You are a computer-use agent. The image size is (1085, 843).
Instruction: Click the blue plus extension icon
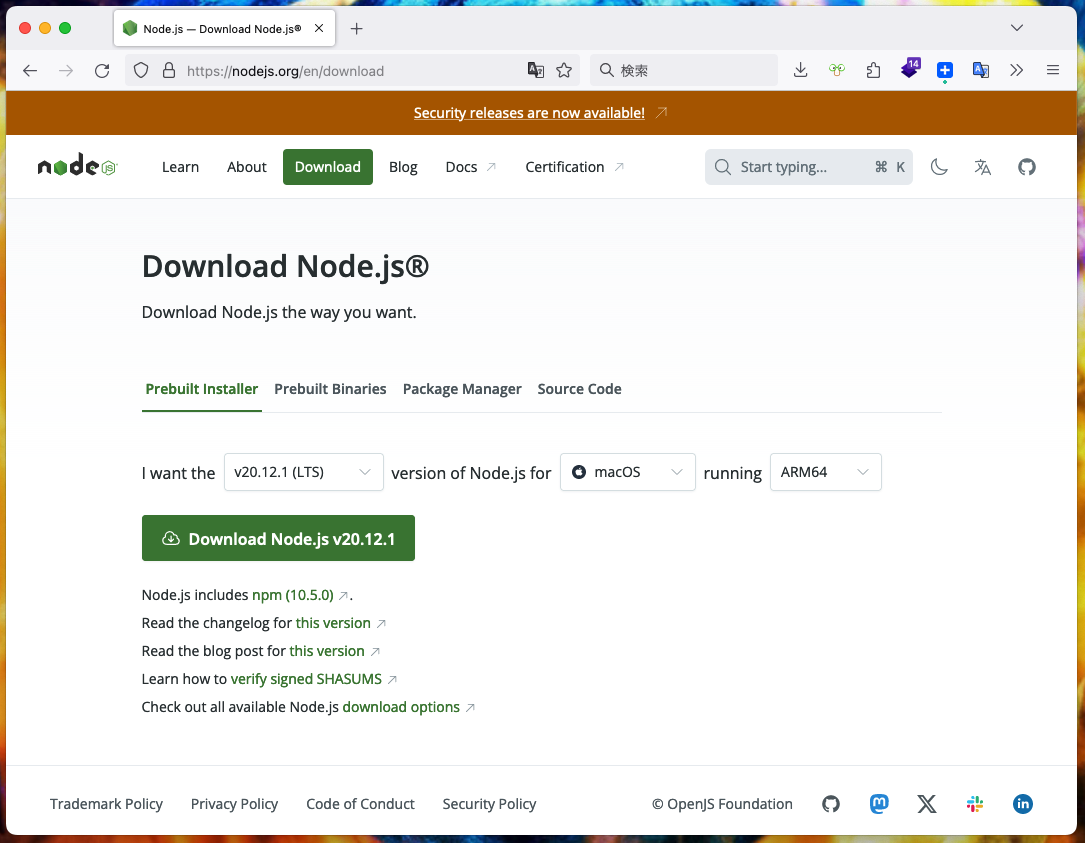point(945,71)
